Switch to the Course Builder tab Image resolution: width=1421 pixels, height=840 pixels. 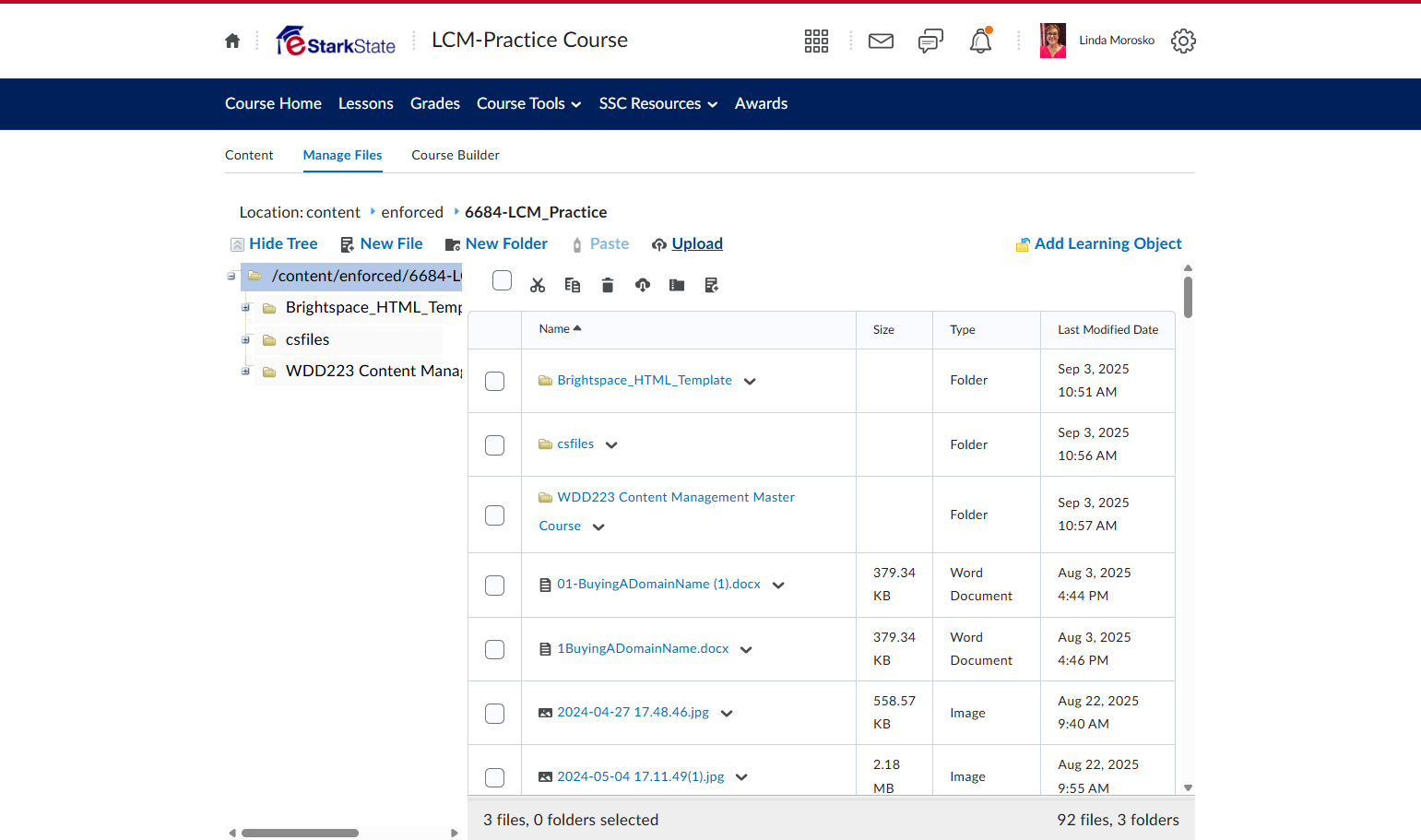(456, 155)
